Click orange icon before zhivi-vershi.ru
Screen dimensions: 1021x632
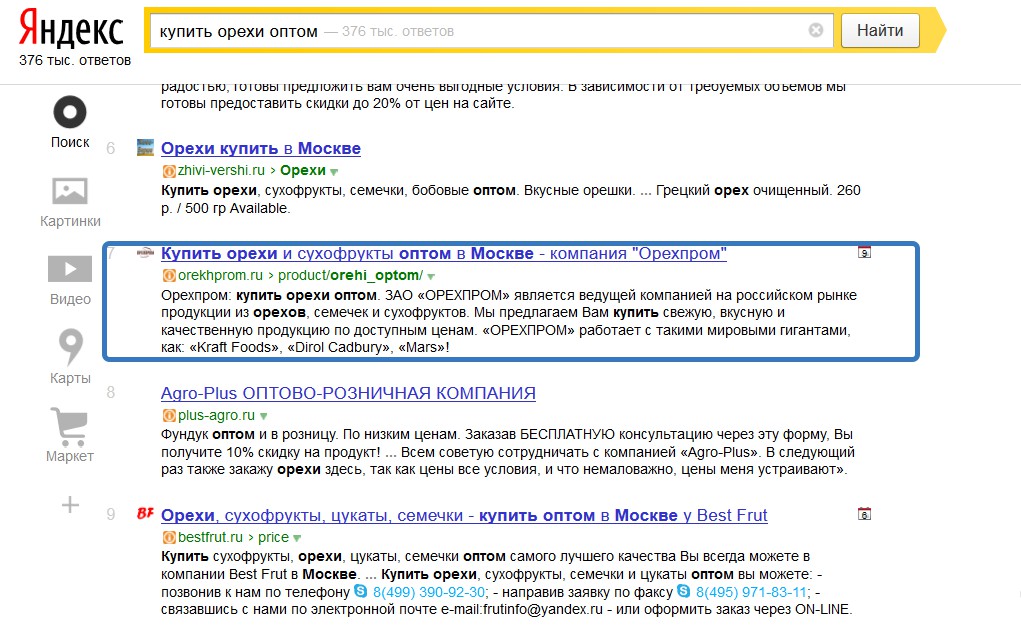pos(169,171)
